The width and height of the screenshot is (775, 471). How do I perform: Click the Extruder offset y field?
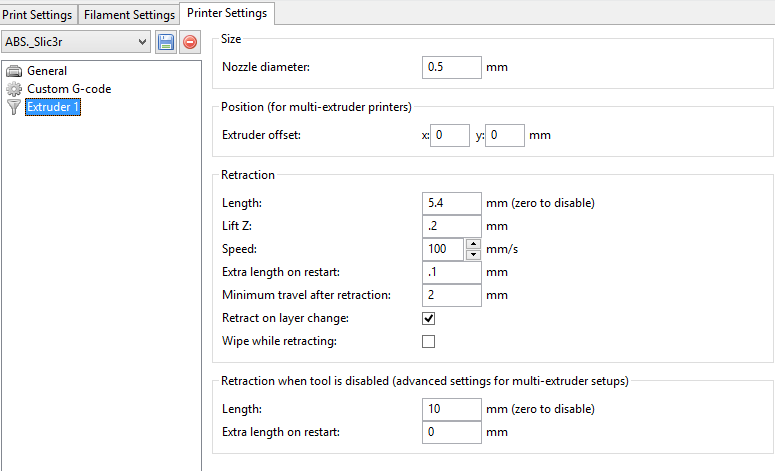(504, 135)
